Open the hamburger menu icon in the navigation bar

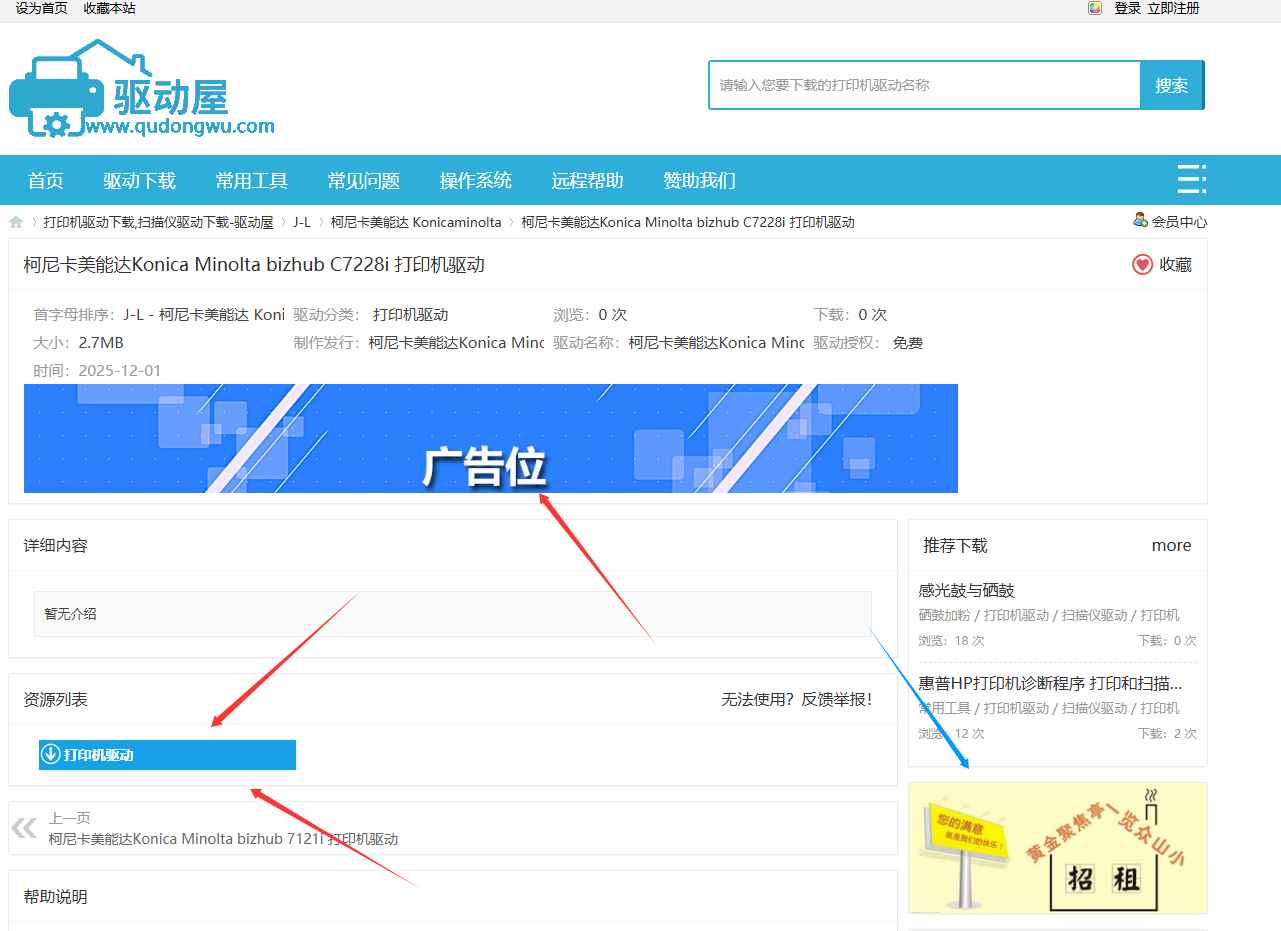click(1191, 179)
